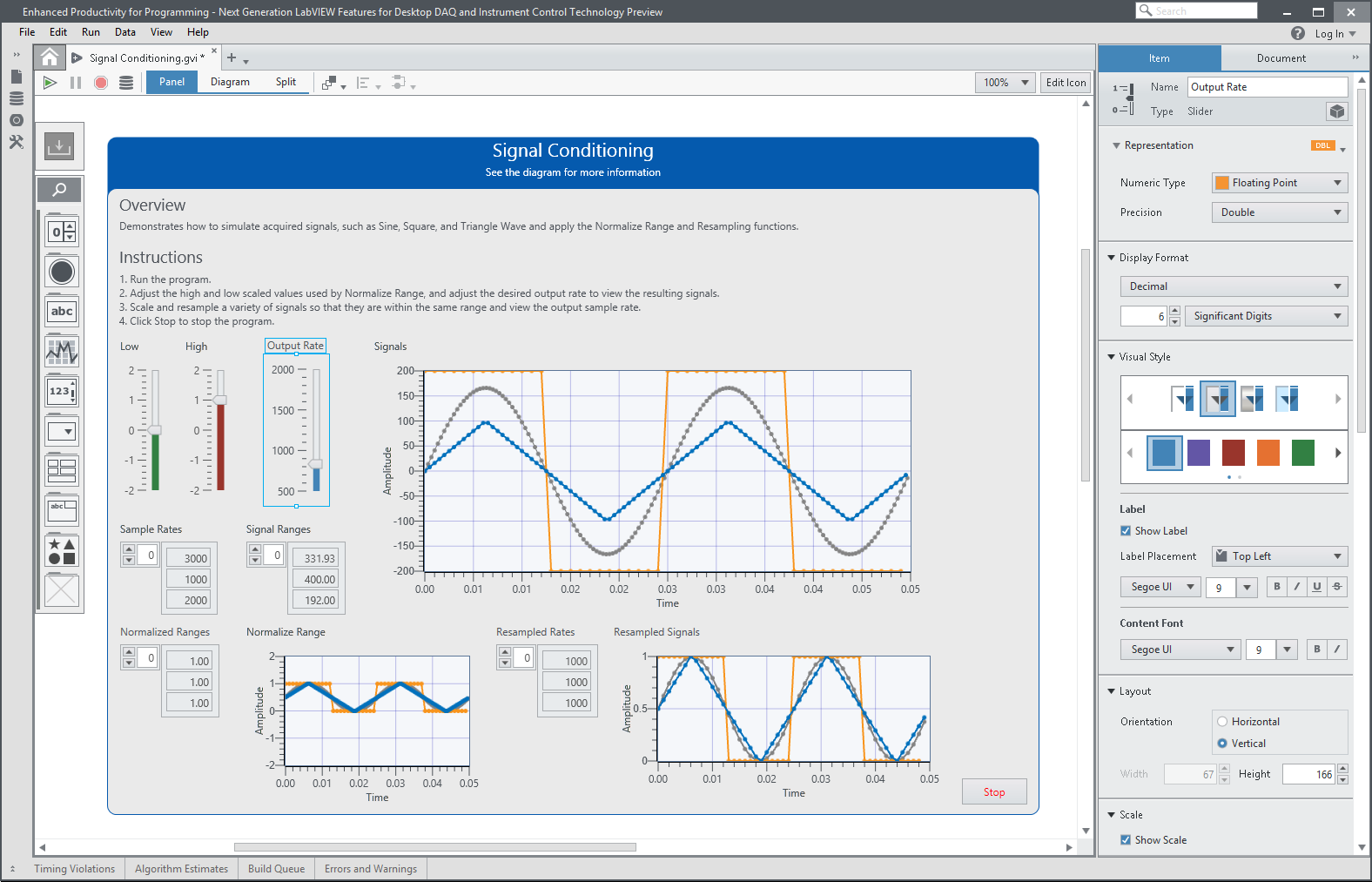The height and width of the screenshot is (882, 1372).
Task: Click the palette search magnifier icon
Action: (60, 190)
